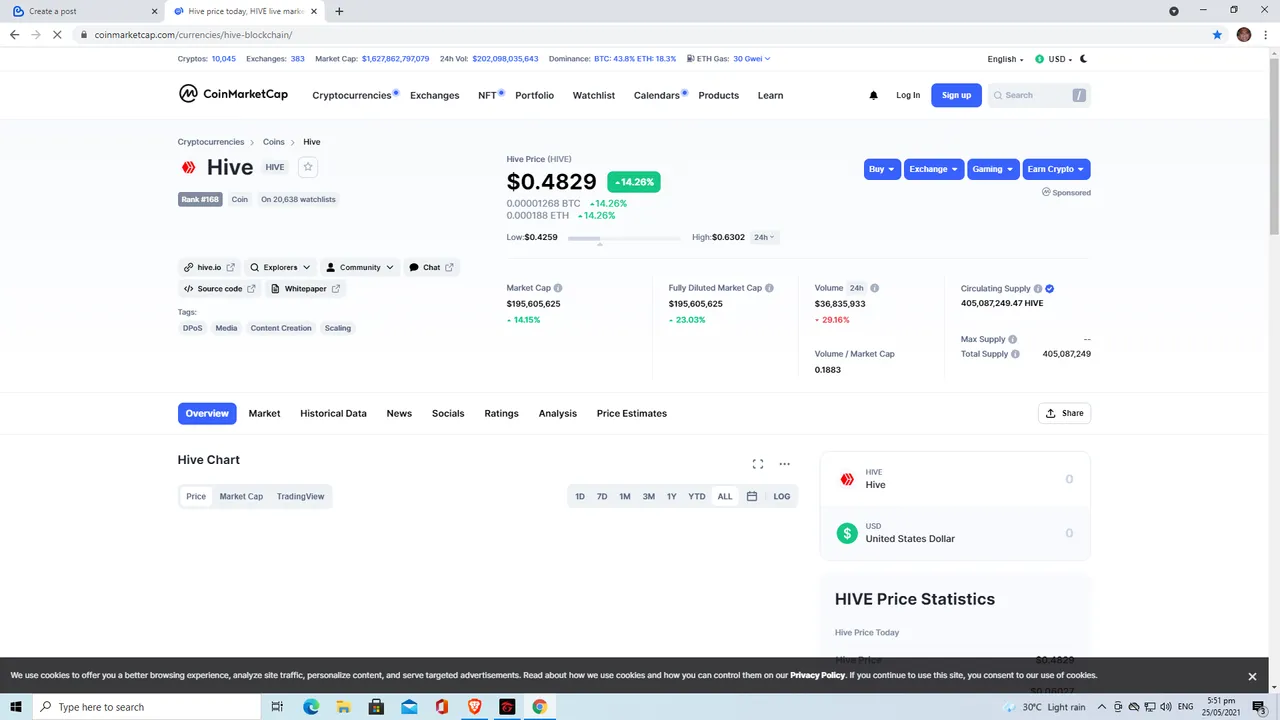Toggle the LOG chart scale
This screenshot has height=720, width=1280.
point(781,496)
